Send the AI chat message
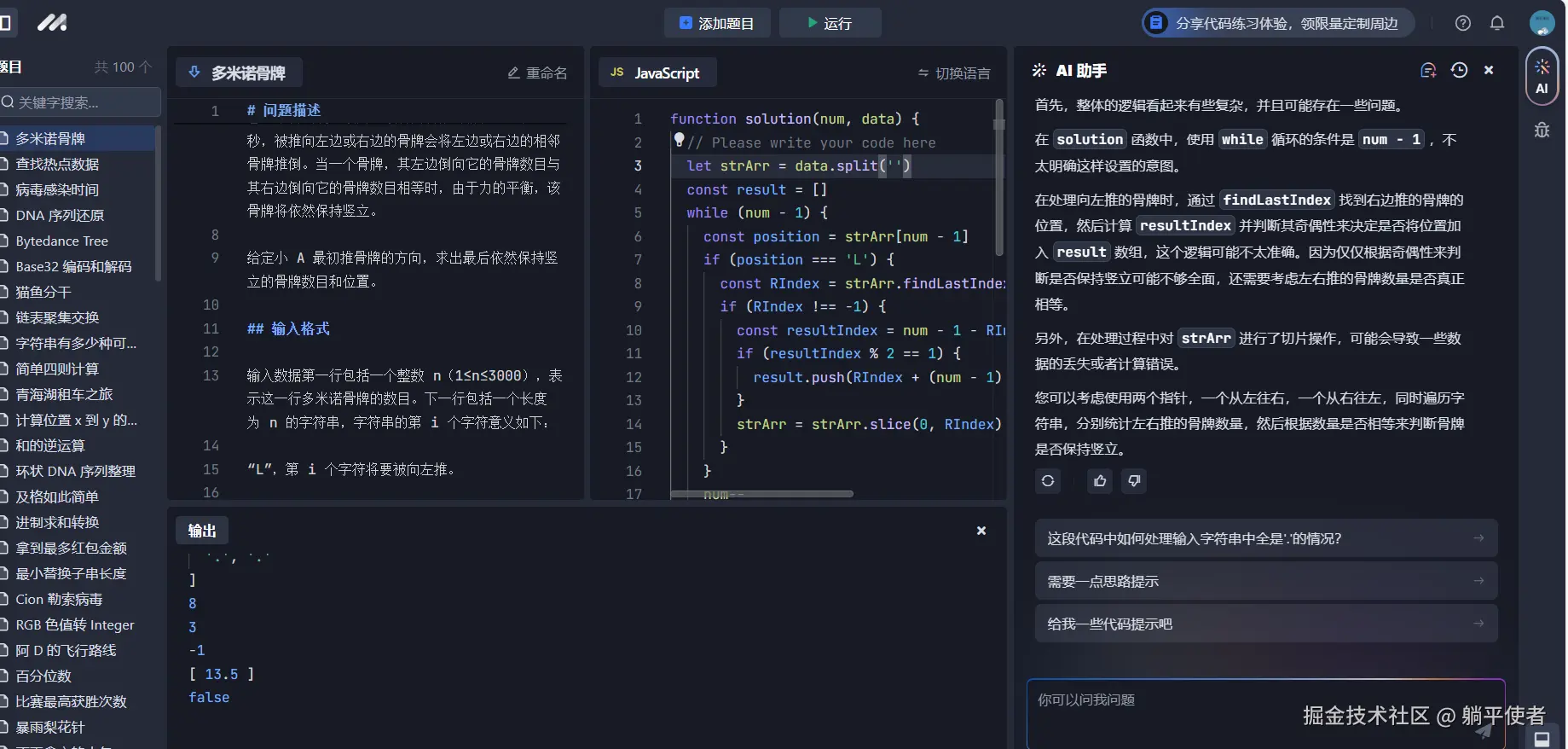1568x749 pixels. [1484, 730]
